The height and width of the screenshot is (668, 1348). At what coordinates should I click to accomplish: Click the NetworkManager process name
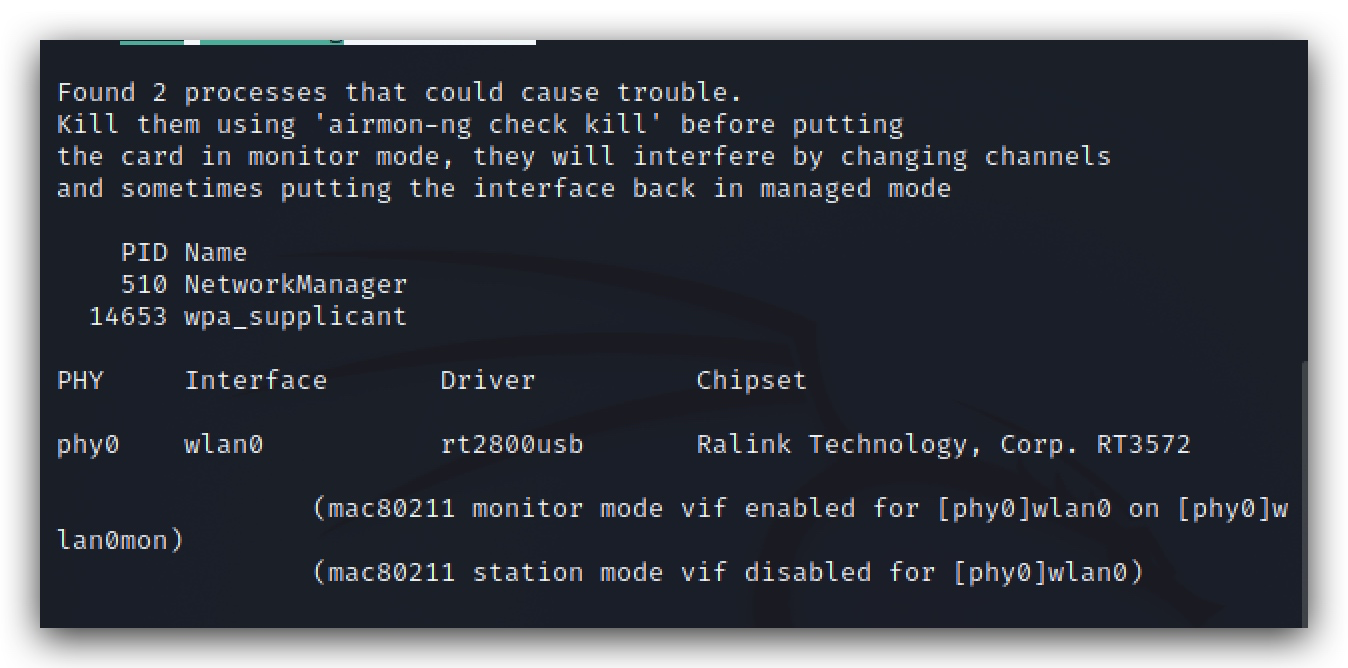296,284
